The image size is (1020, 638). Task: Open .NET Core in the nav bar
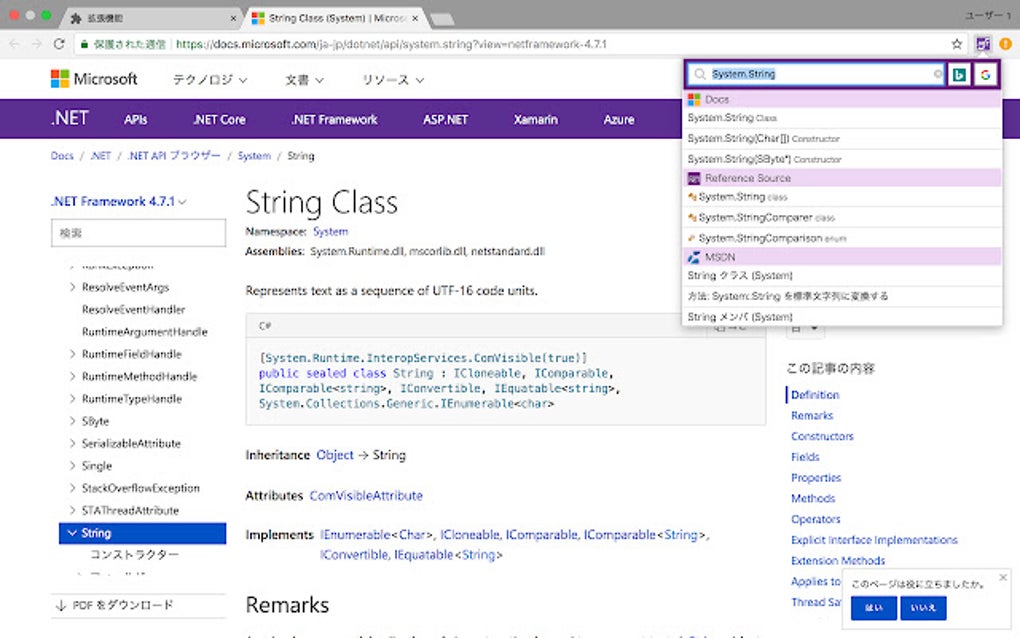pyautogui.click(x=219, y=120)
